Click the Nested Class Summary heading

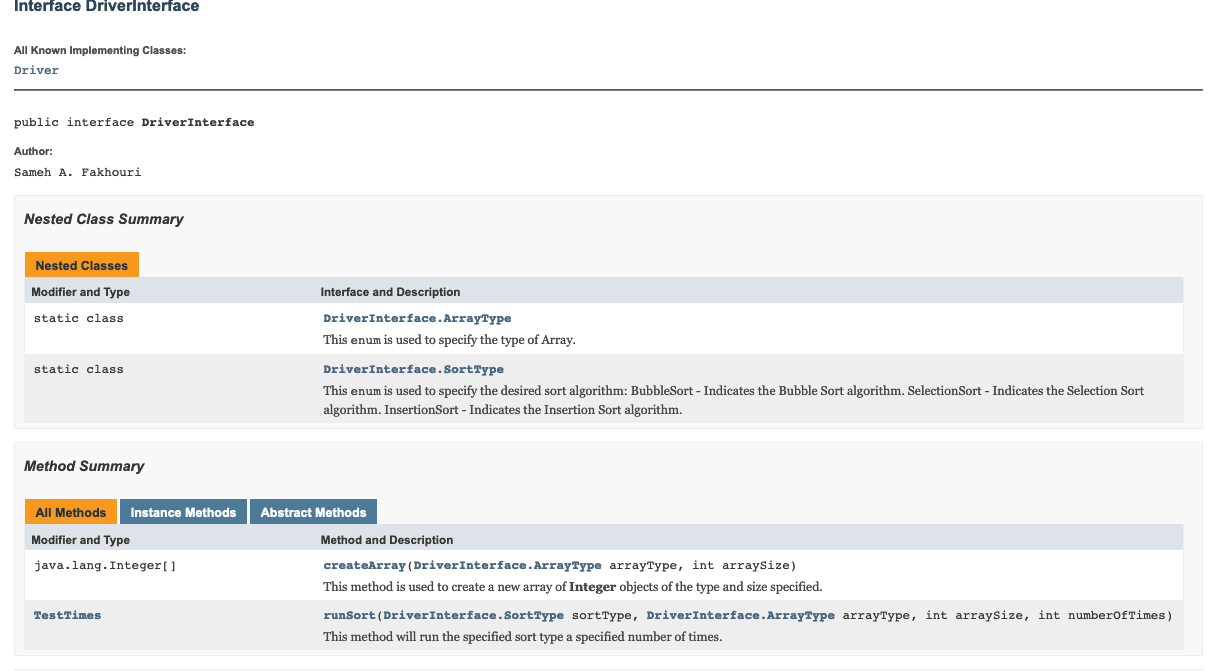pyautogui.click(x=103, y=219)
